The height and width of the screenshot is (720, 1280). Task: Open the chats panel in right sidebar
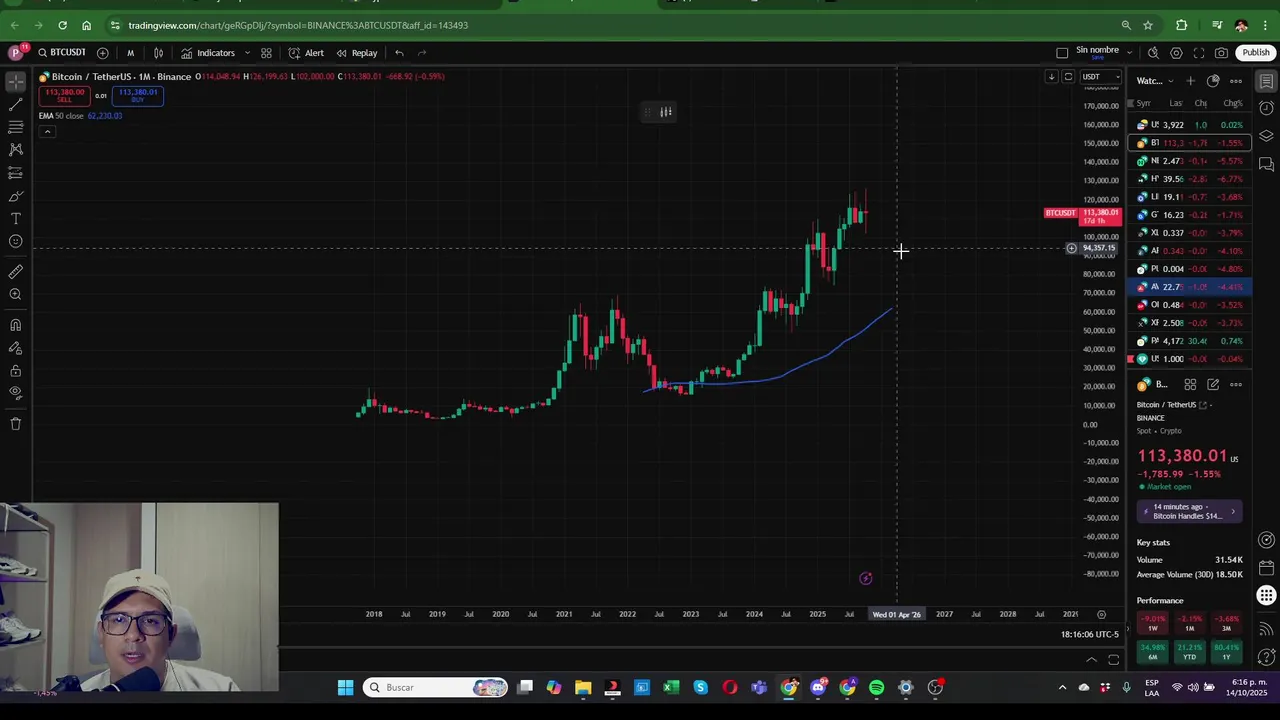tap(1266, 164)
